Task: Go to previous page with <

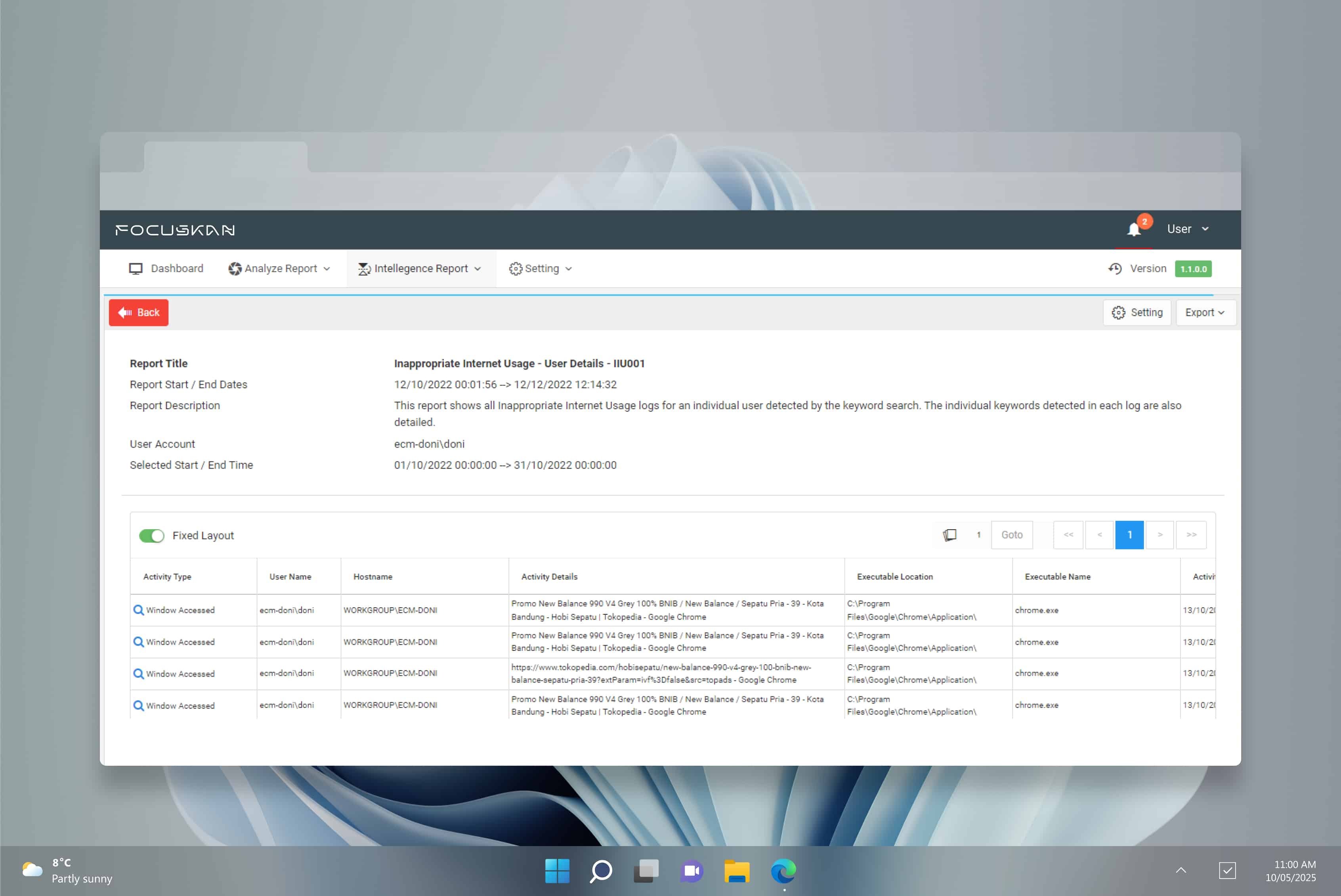Action: (1099, 535)
